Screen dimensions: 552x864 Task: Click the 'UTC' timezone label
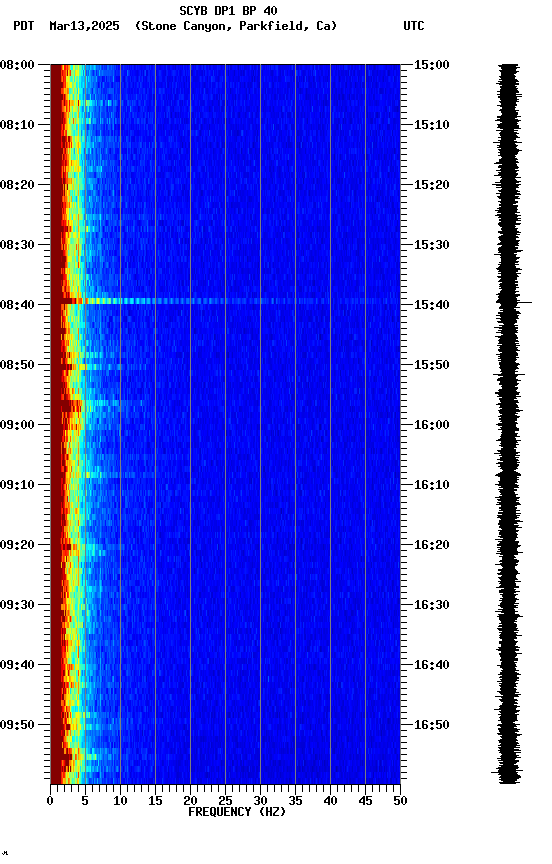[414, 26]
